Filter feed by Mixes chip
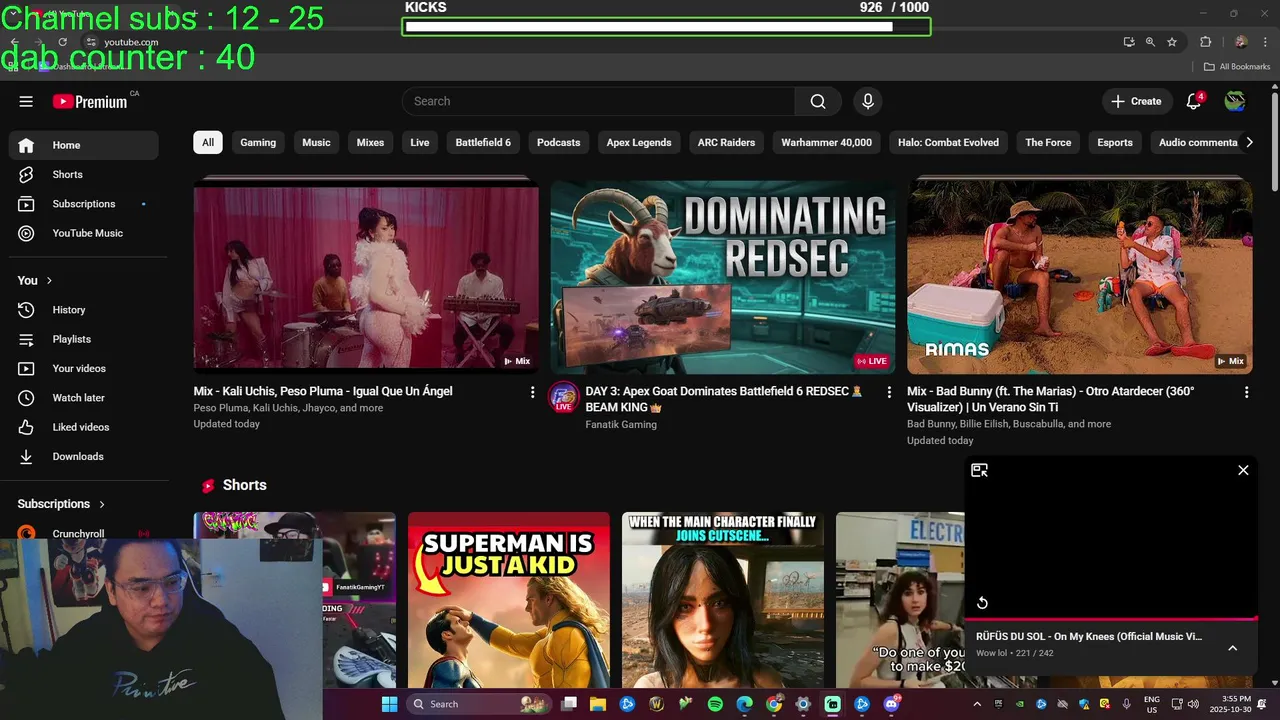The height and width of the screenshot is (720, 1280). 370,142
